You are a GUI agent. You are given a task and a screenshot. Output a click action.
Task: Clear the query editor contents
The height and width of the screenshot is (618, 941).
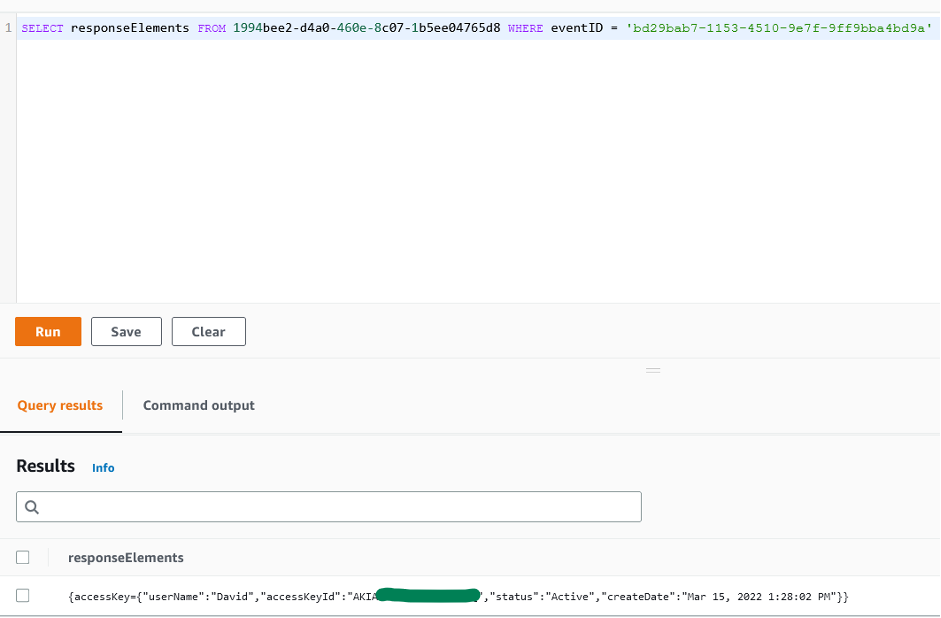208,331
